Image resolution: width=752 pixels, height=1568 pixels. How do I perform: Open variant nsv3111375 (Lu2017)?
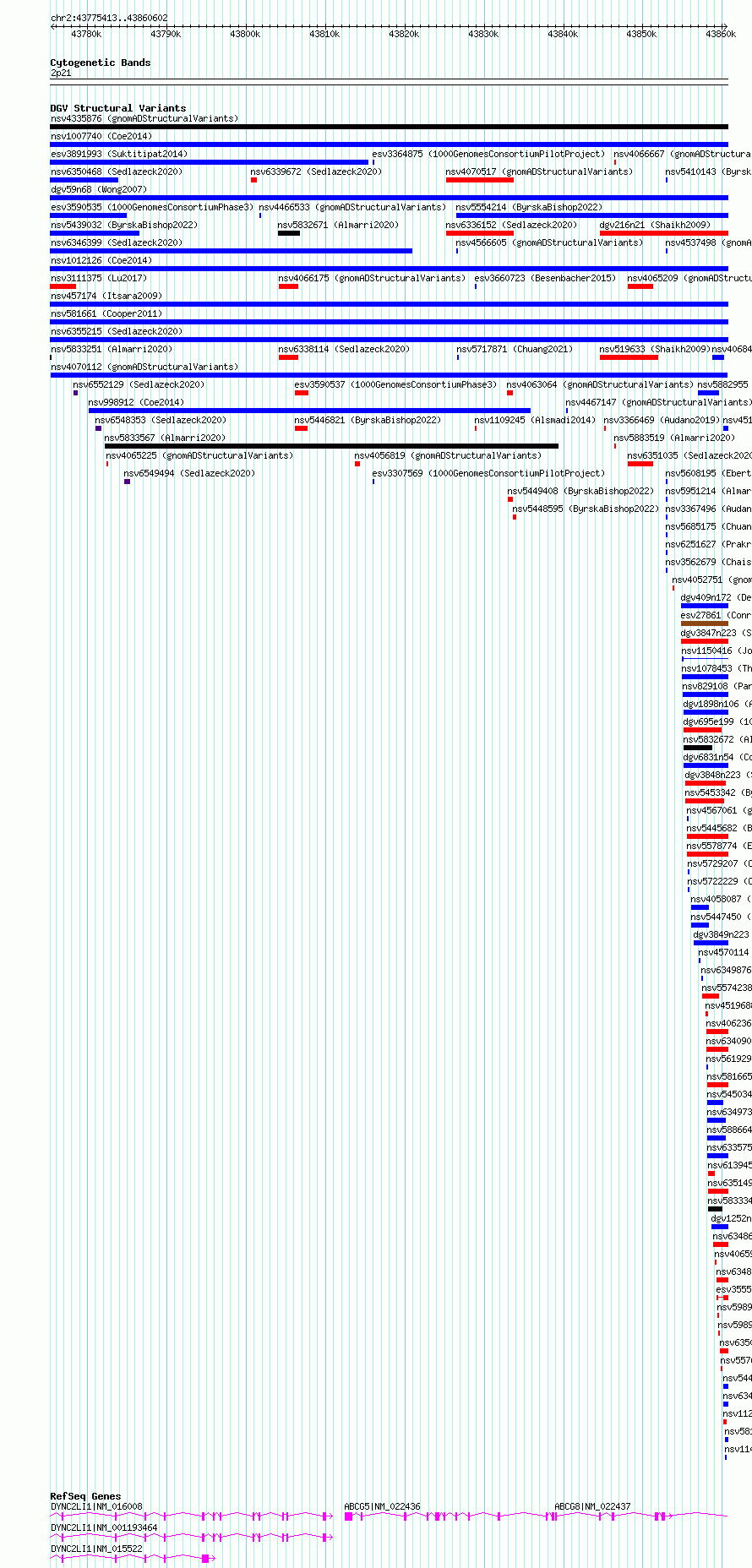tap(99, 278)
